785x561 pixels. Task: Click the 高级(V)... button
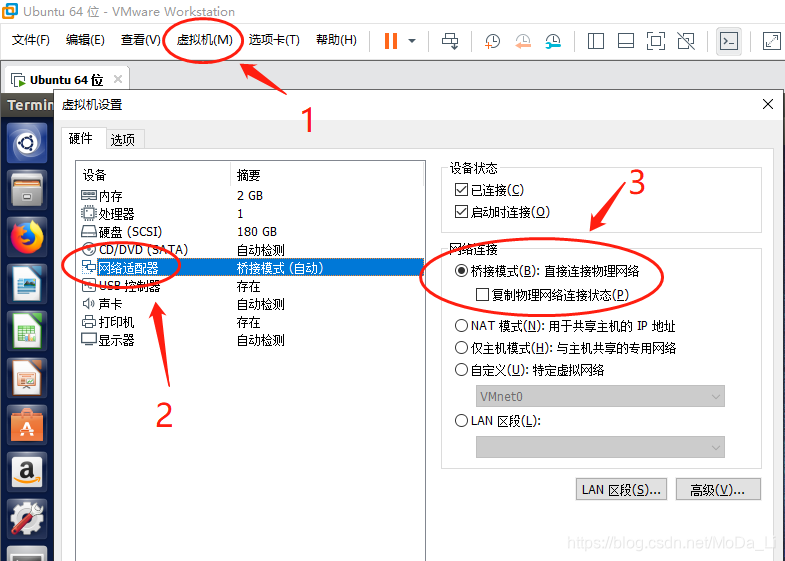[718, 489]
